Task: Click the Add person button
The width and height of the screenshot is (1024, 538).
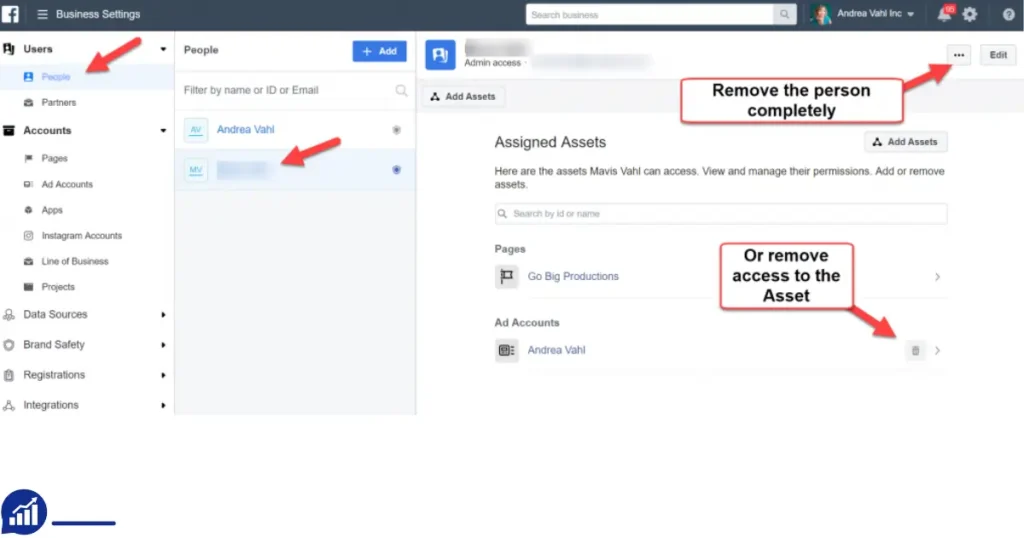Action: point(379,51)
